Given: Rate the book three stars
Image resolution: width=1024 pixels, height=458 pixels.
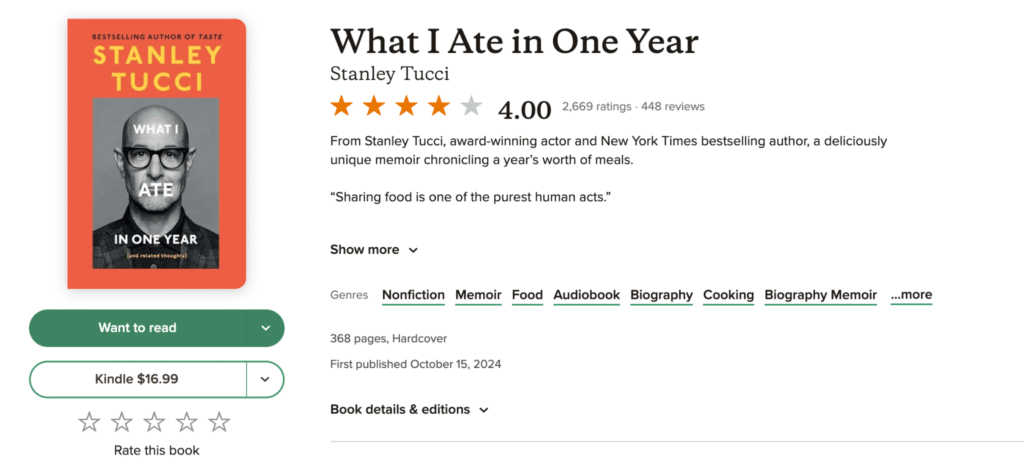Looking at the screenshot, I should 154,422.
